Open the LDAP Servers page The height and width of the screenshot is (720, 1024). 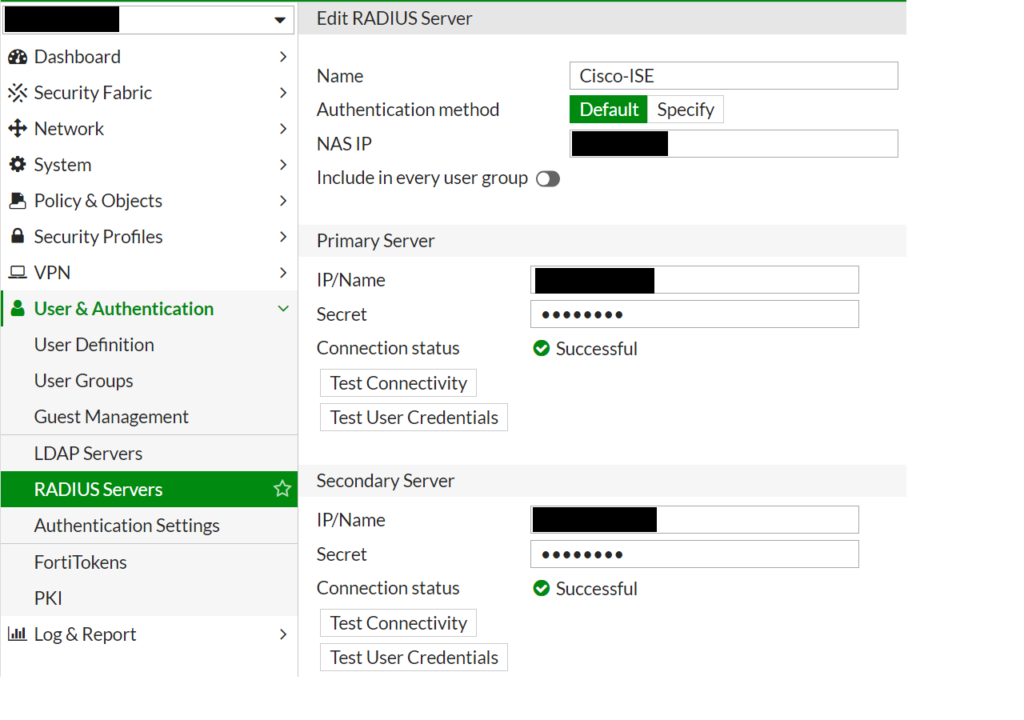88,453
